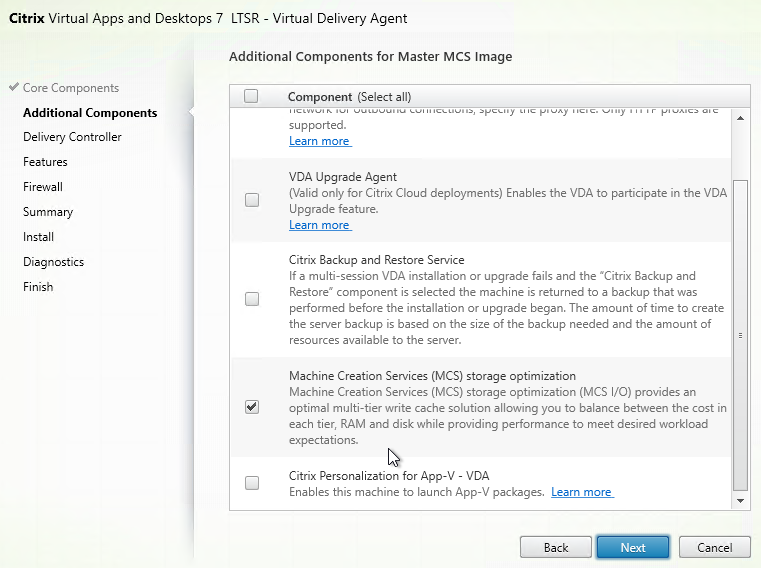
Task: Select Install step in sidebar
Action: [x=38, y=237]
